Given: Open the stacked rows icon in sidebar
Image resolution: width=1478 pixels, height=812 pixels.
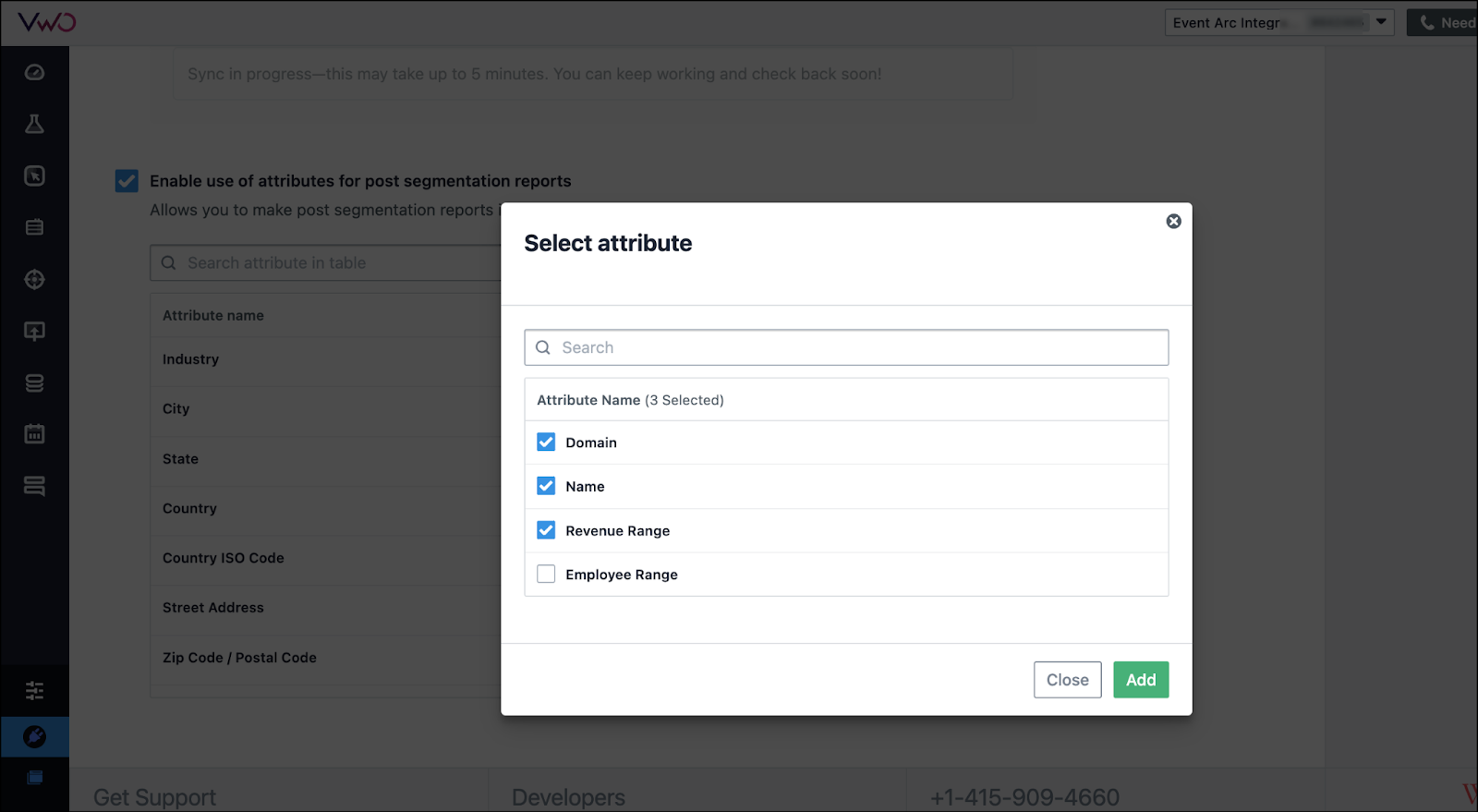Looking at the screenshot, I should 34,486.
